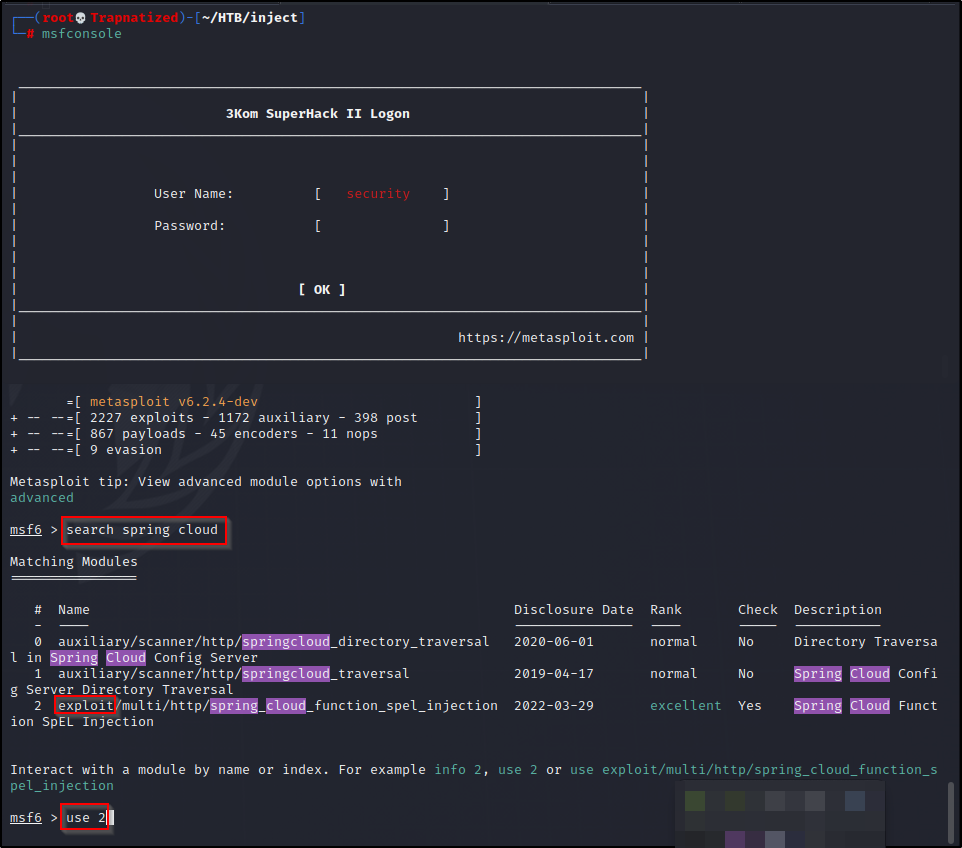Click the 2020-06-01 disclosure date

553,642
